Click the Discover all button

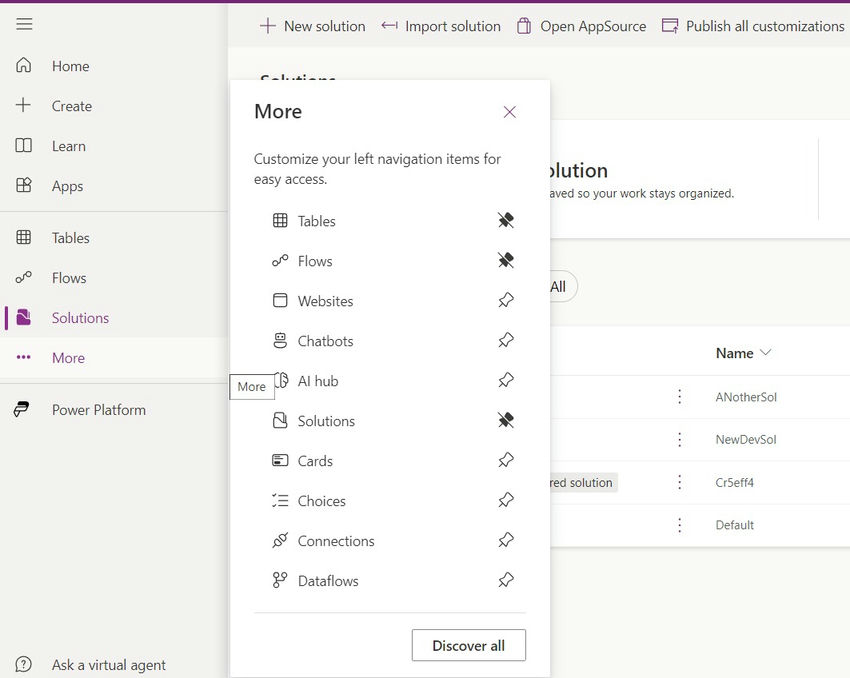[x=468, y=645]
